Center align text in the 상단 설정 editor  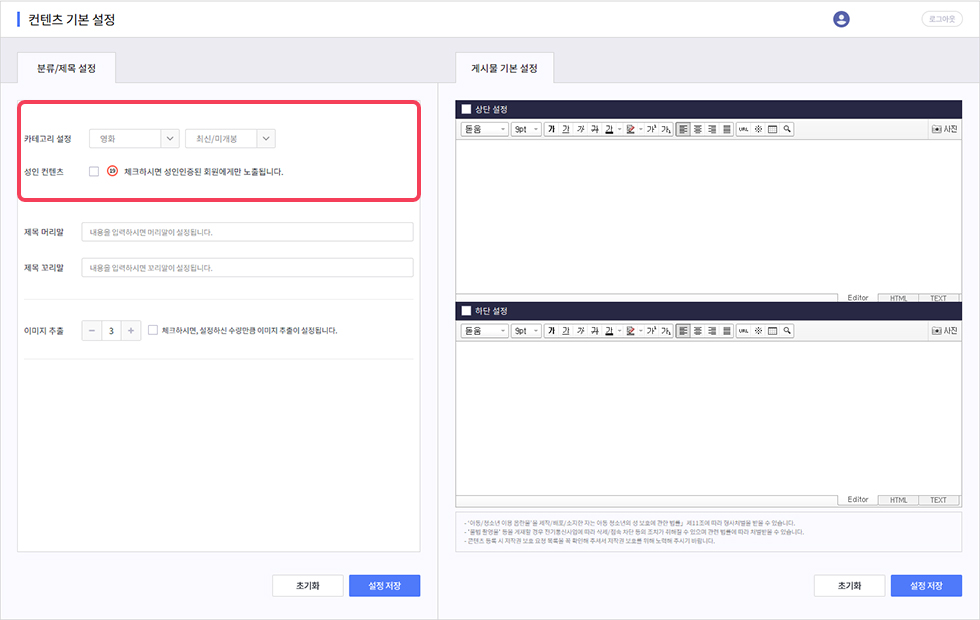(698, 129)
